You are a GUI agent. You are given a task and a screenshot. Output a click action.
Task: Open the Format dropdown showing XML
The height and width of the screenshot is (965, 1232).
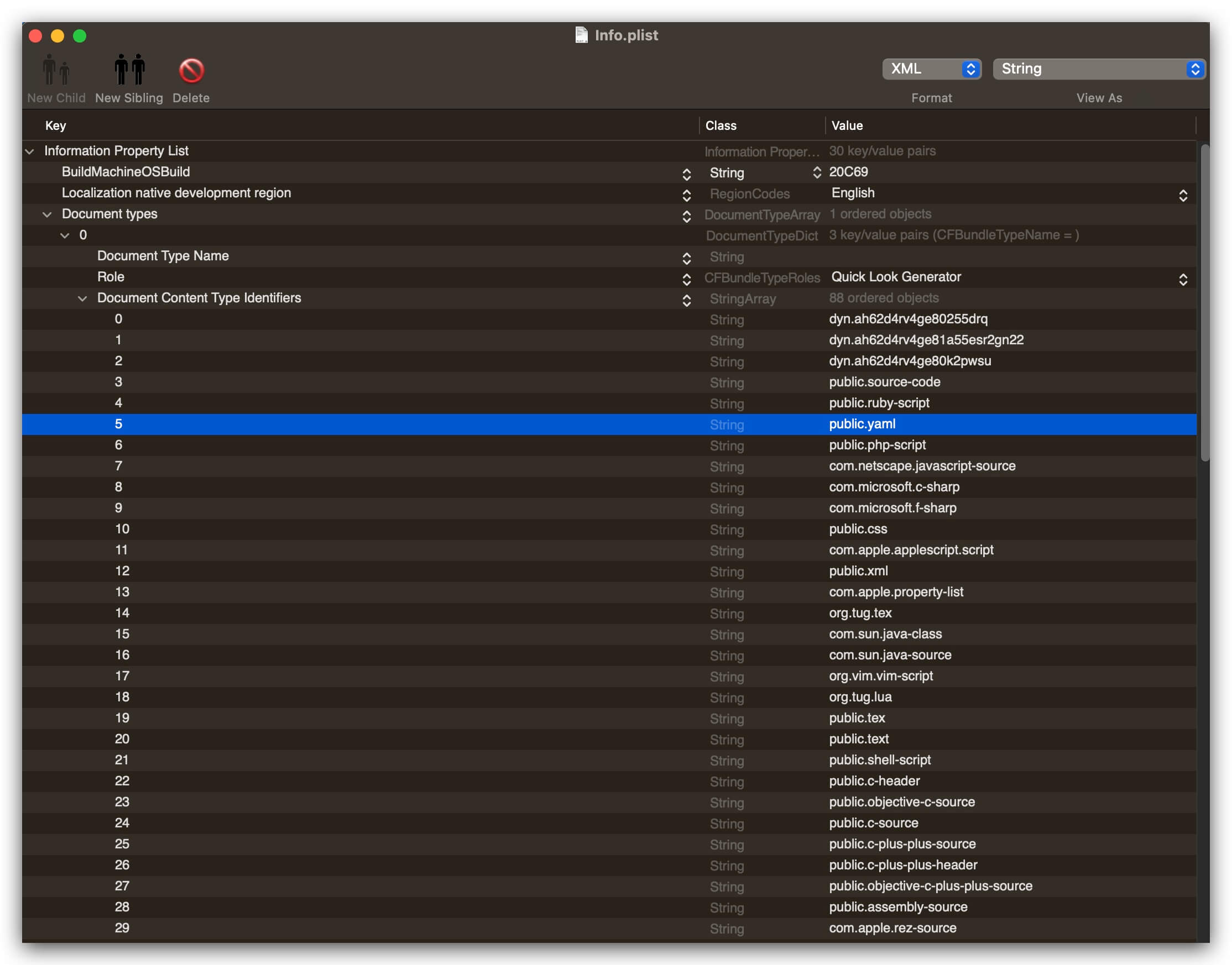930,69
